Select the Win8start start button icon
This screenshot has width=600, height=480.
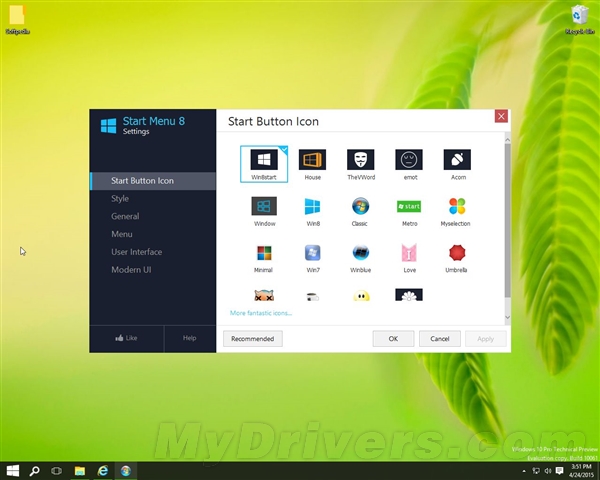click(264, 164)
